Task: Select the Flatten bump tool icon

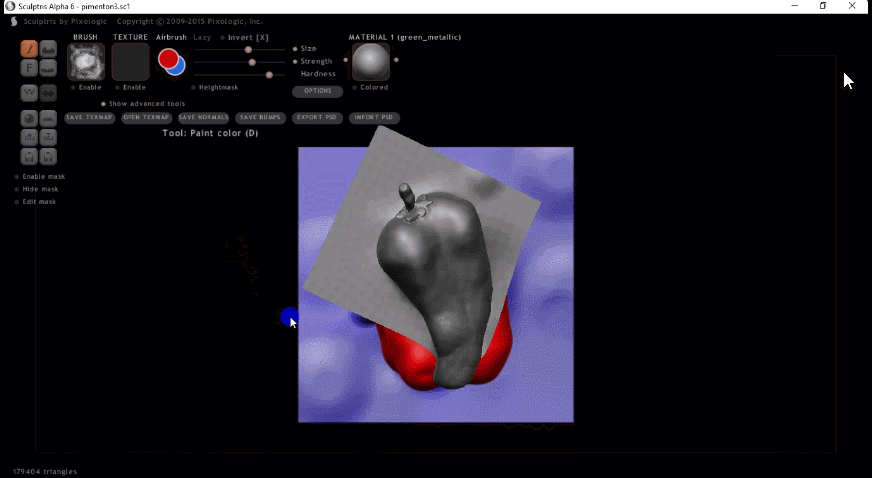Action: pyautogui.click(x=48, y=68)
